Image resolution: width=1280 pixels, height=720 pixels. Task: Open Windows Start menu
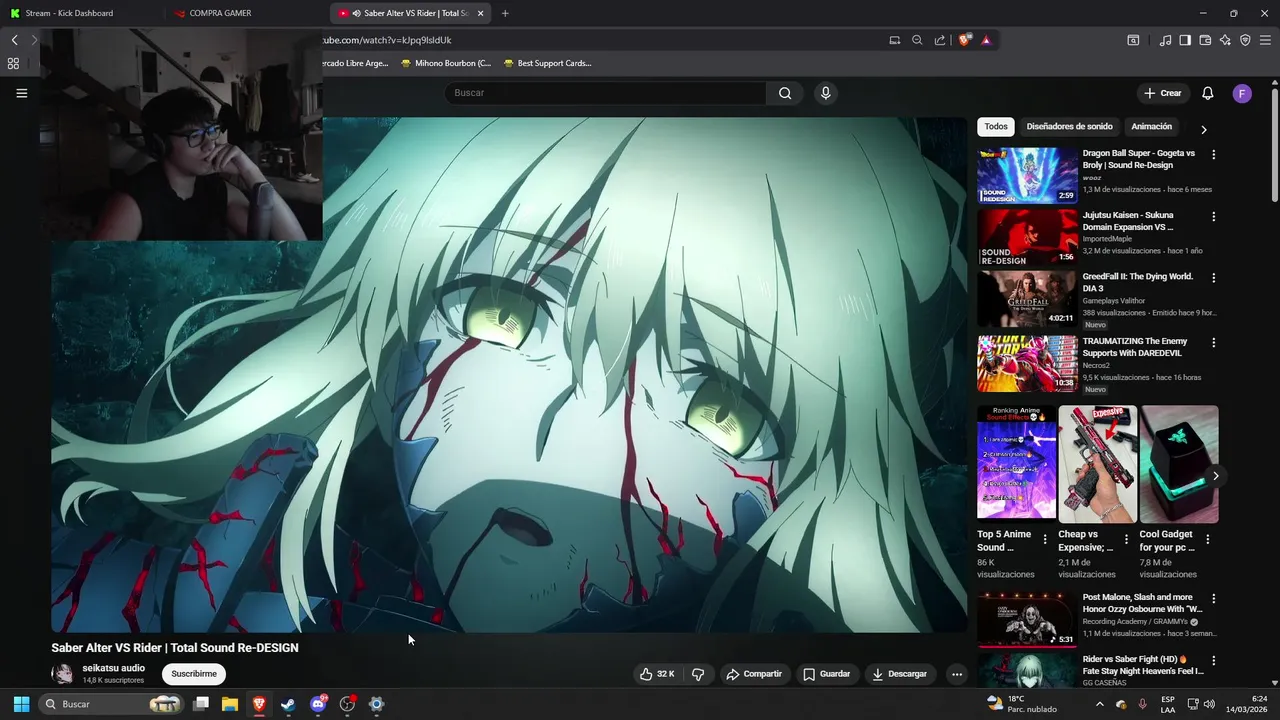click(20, 704)
